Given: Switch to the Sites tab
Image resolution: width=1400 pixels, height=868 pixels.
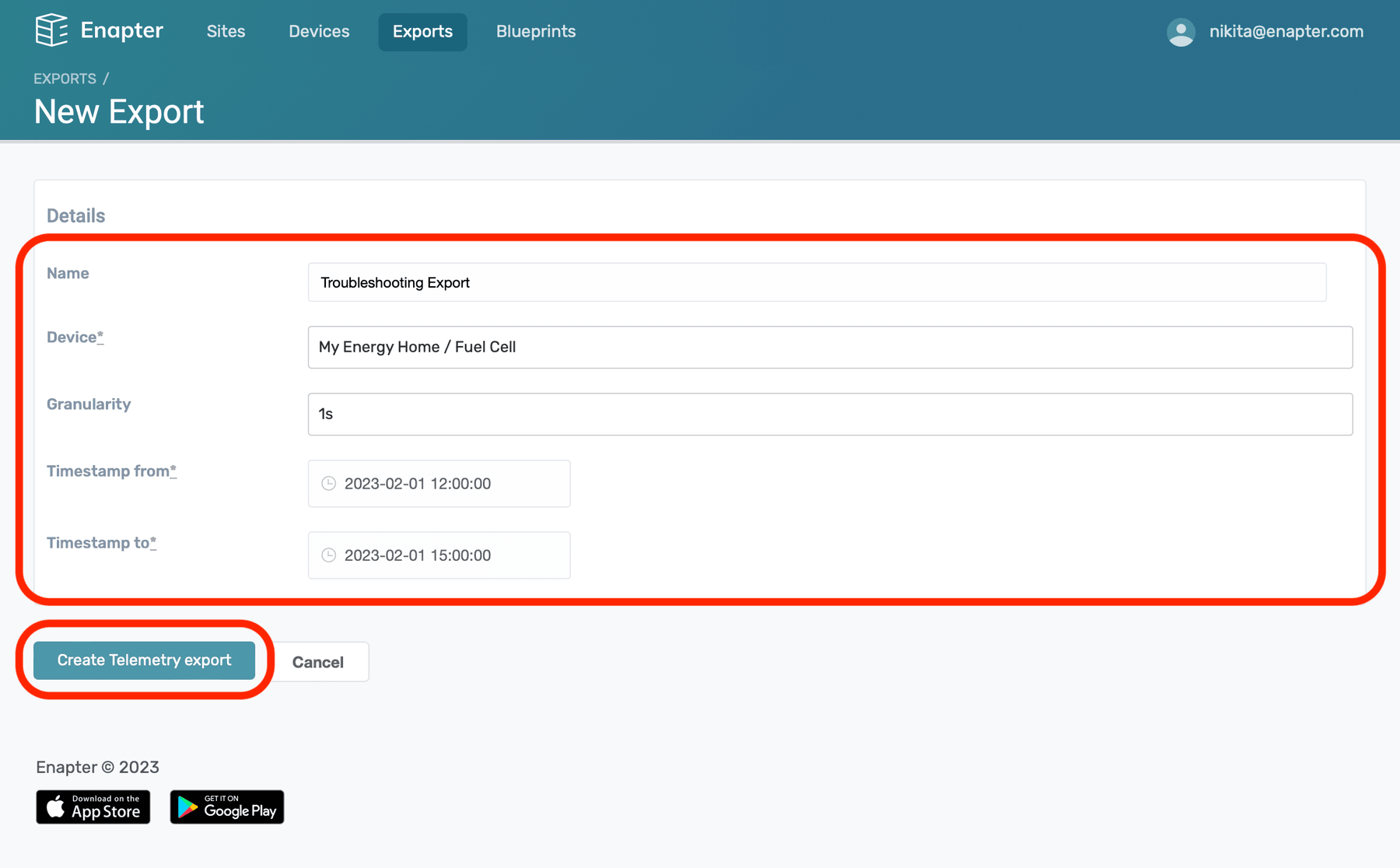Looking at the screenshot, I should [x=226, y=32].
